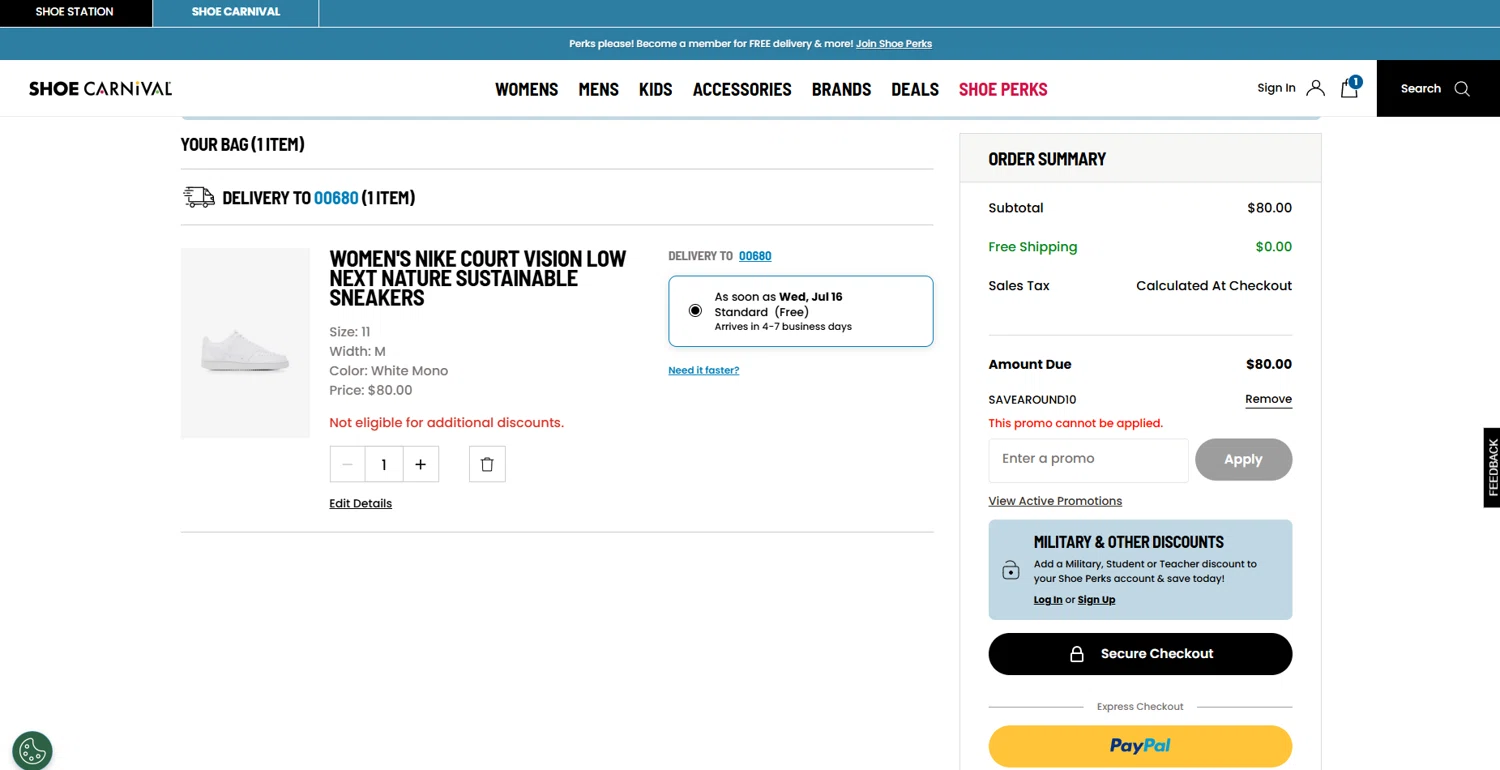
Task: Click the Nike Court Vision product title
Action: pyautogui.click(x=478, y=278)
